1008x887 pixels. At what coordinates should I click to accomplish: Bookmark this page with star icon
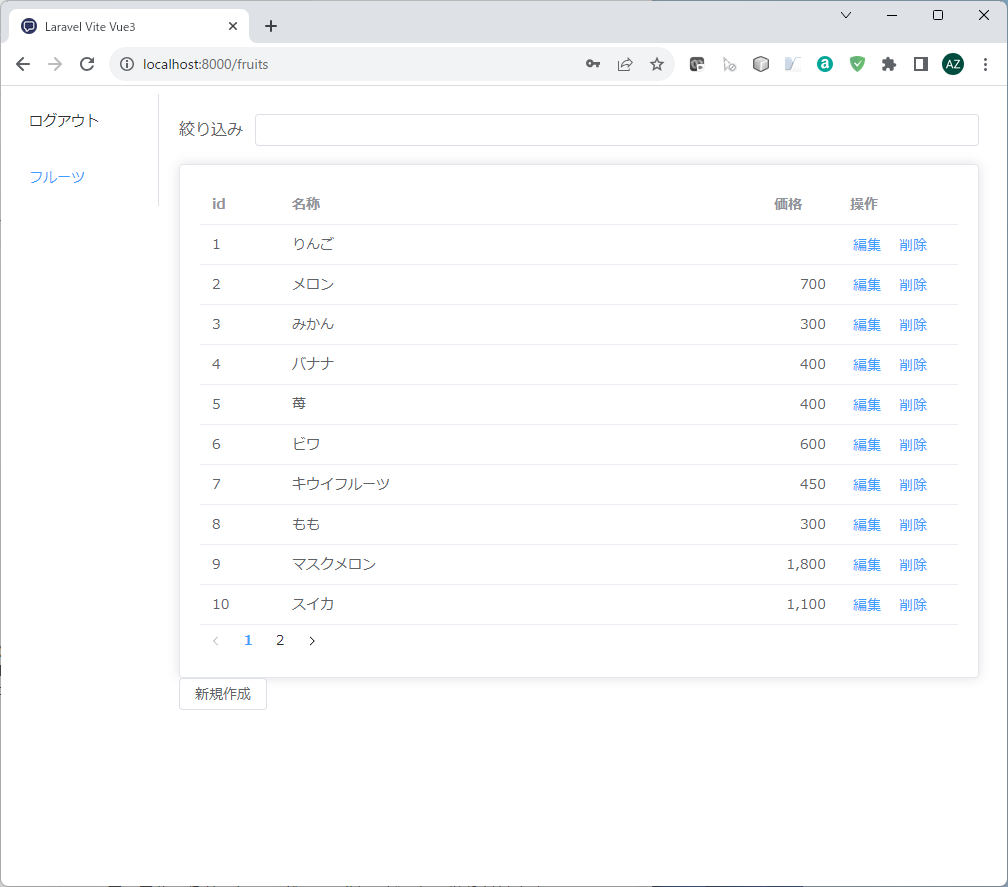(x=656, y=64)
